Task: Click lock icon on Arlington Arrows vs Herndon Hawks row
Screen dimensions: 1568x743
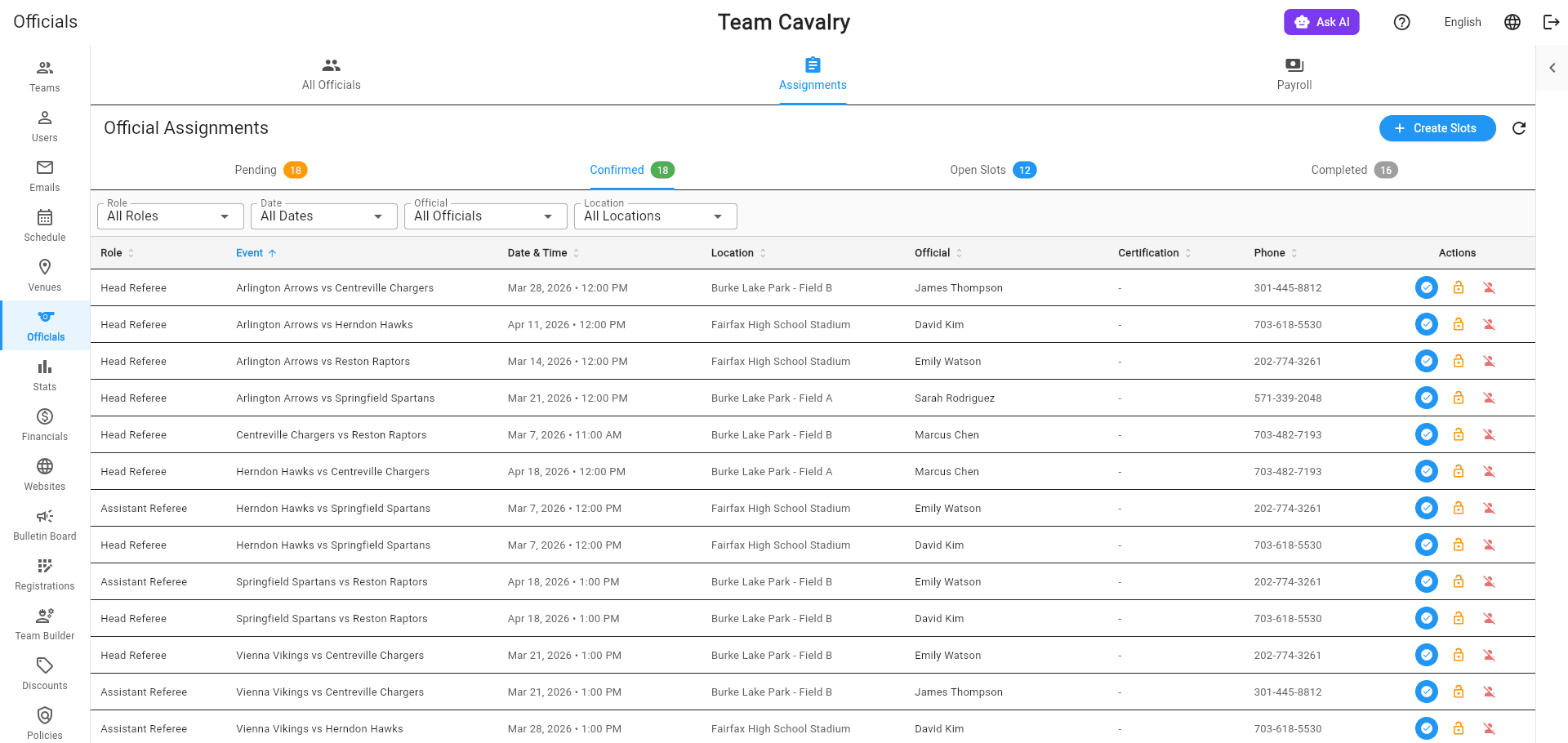Action: click(x=1459, y=324)
